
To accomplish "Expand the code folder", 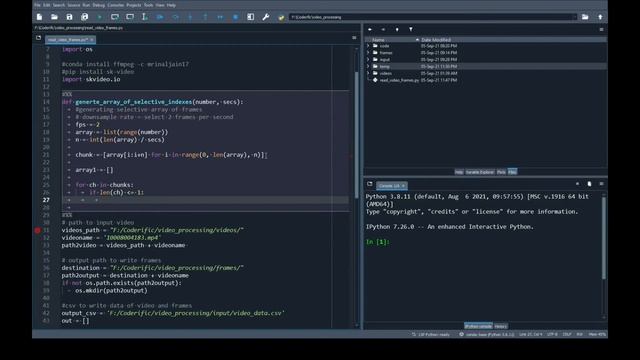I will (x=368, y=46).
